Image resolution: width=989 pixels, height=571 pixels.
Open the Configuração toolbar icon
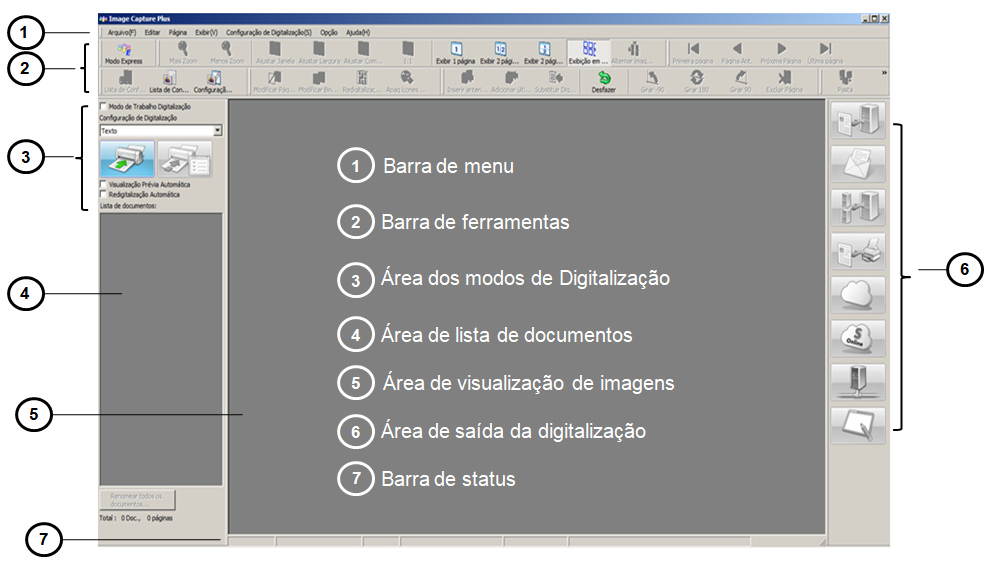tap(213, 80)
